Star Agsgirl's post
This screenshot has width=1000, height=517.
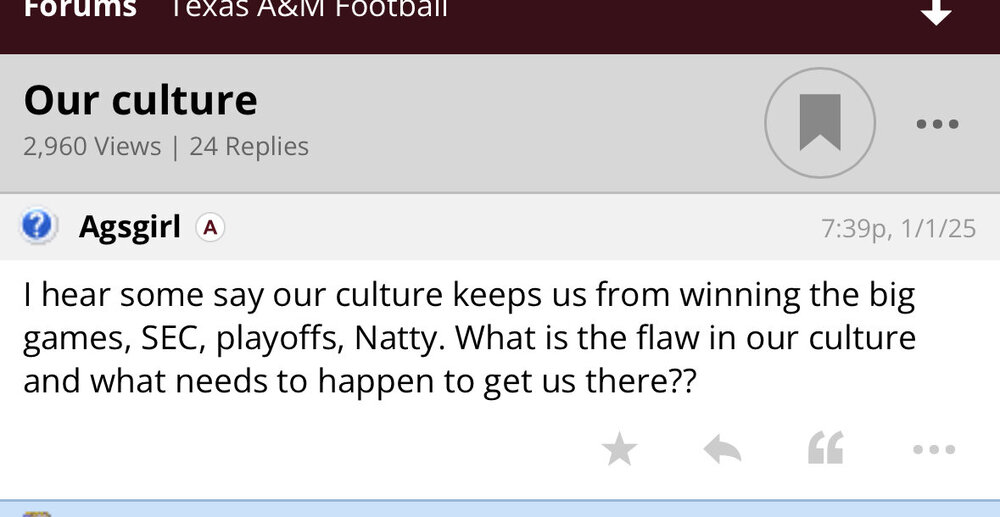click(x=620, y=450)
